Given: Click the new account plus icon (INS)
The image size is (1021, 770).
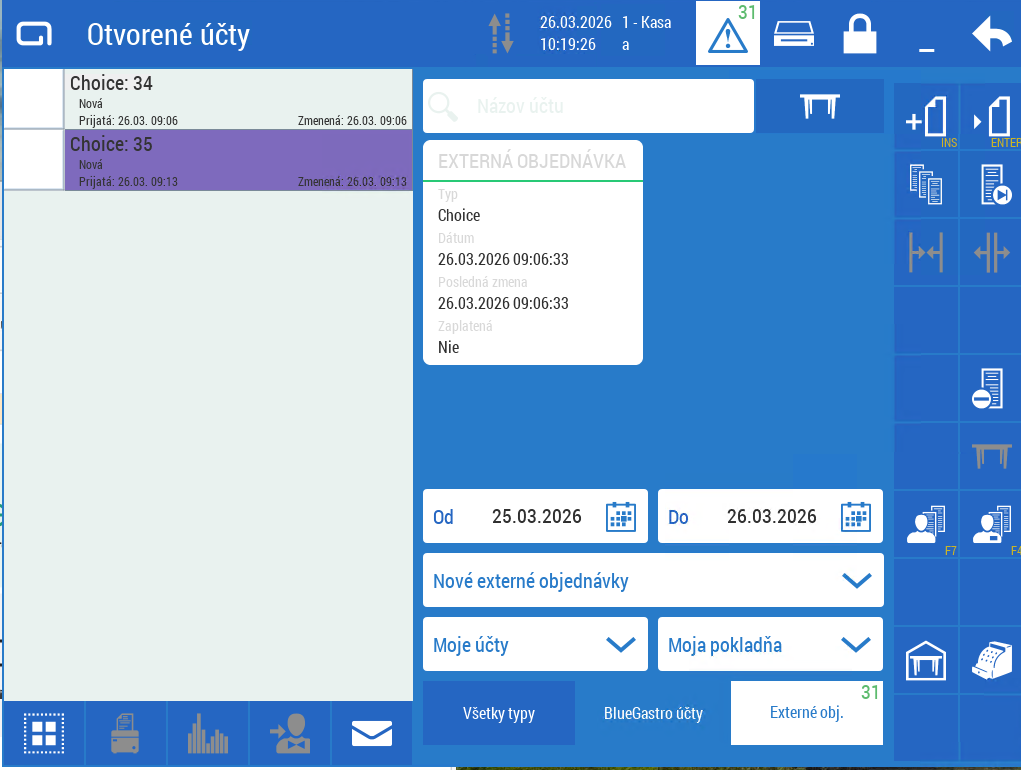Looking at the screenshot, I should point(926,117).
